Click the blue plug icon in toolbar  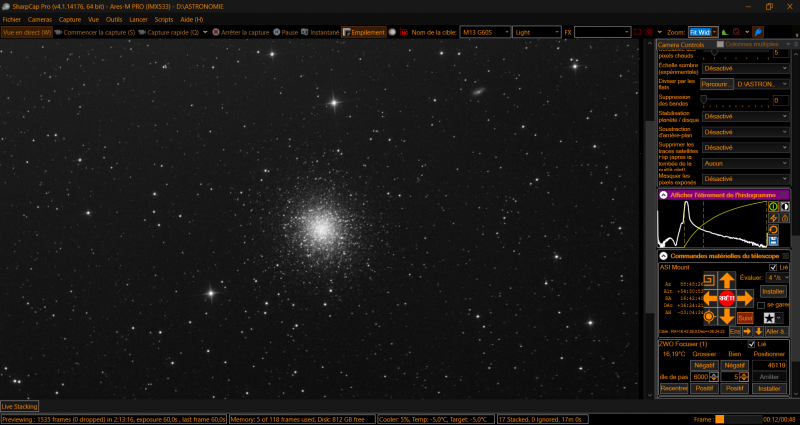(x=759, y=32)
